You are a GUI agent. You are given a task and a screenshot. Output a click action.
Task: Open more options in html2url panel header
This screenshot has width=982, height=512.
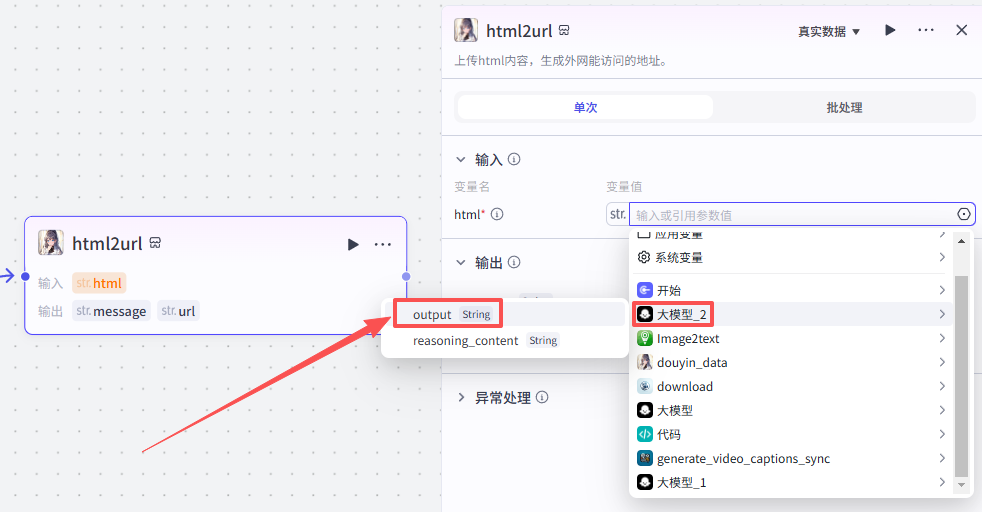926,31
